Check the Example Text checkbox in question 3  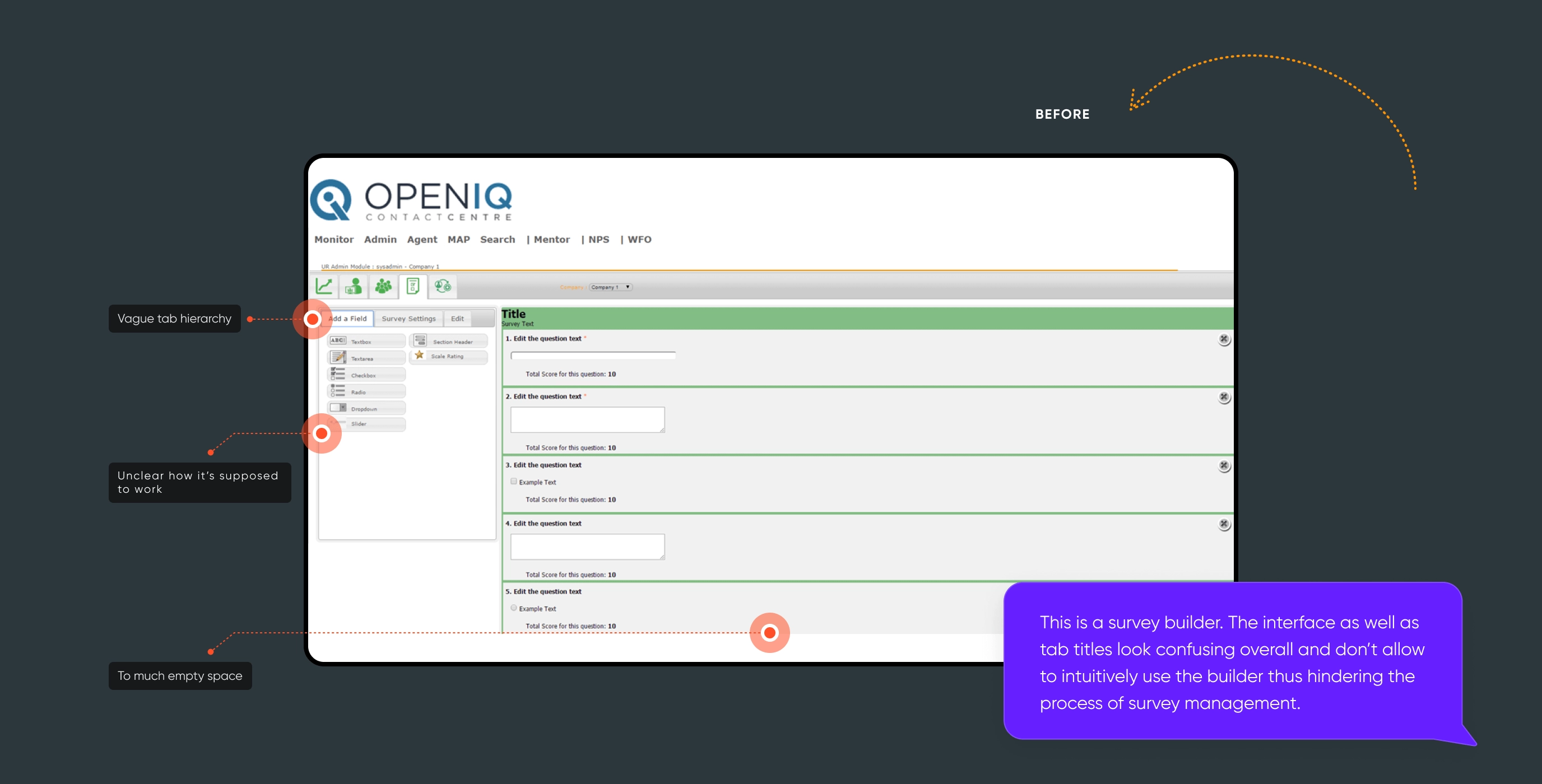pyautogui.click(x=514, y=481)
